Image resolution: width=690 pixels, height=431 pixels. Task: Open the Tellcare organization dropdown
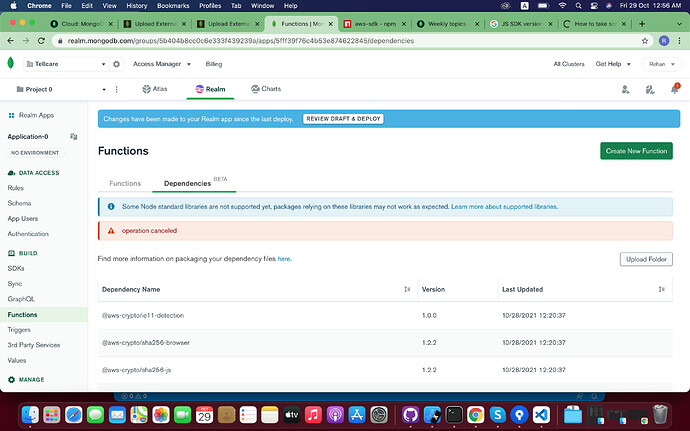coord(66,64)
